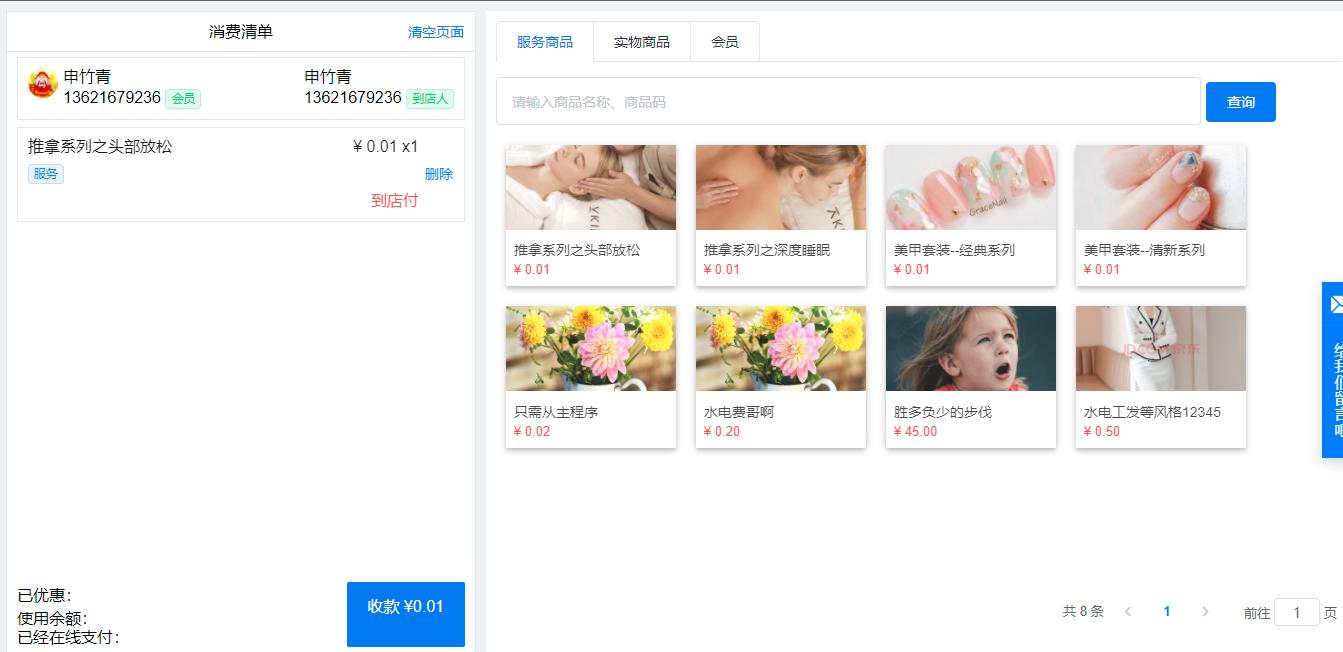
Task: Click the red 到店付 text
Action: pyautogui.click(x=394, y=201)
